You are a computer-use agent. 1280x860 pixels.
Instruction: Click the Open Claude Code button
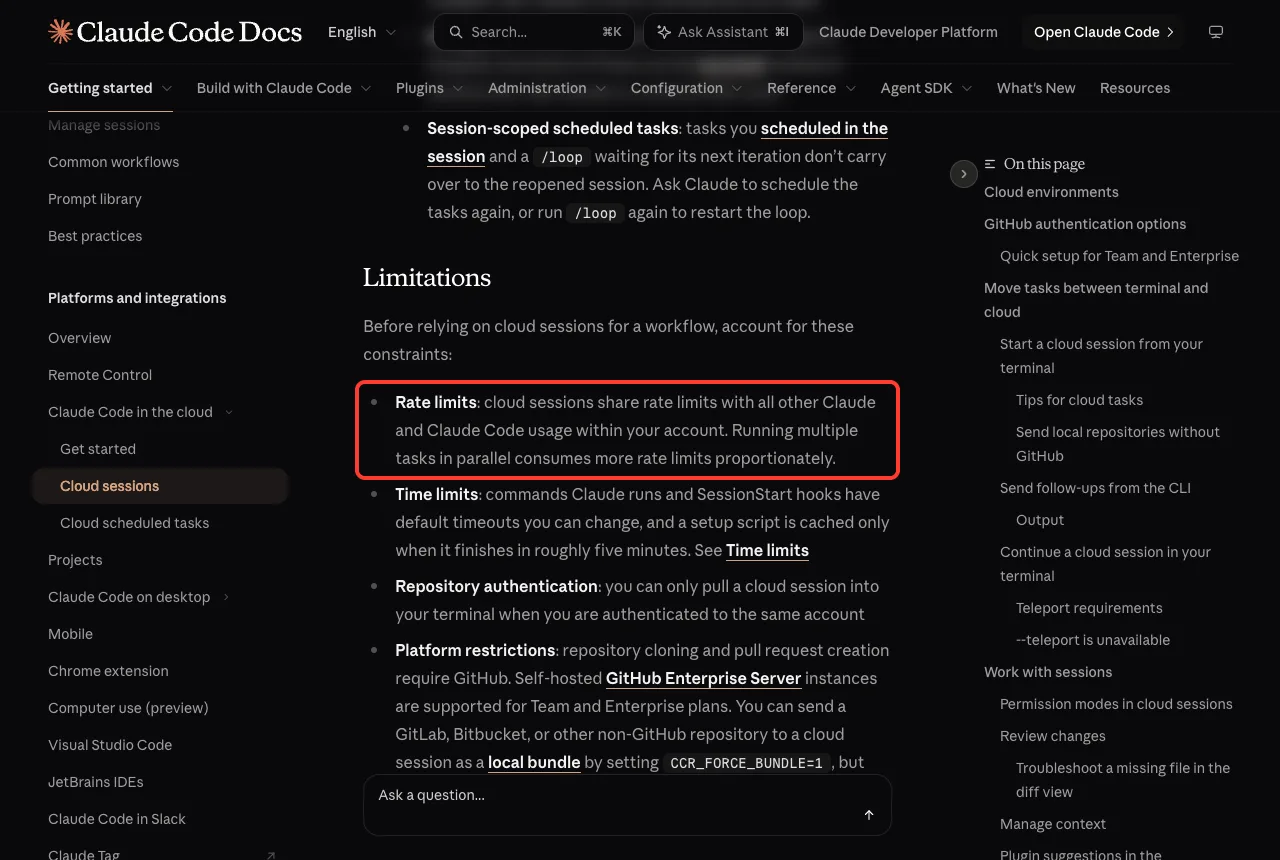[x=1103, y=32]
